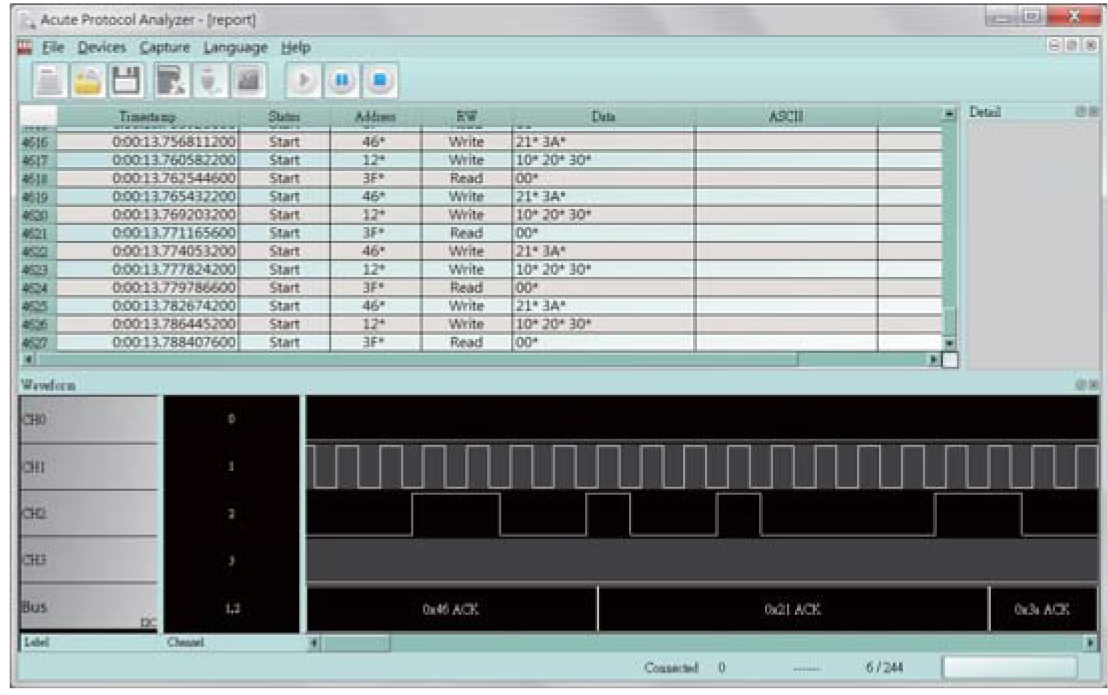Click the table's horizontal scrollbar left arrow
1108x695 pixels.
(x=28, y=360)
